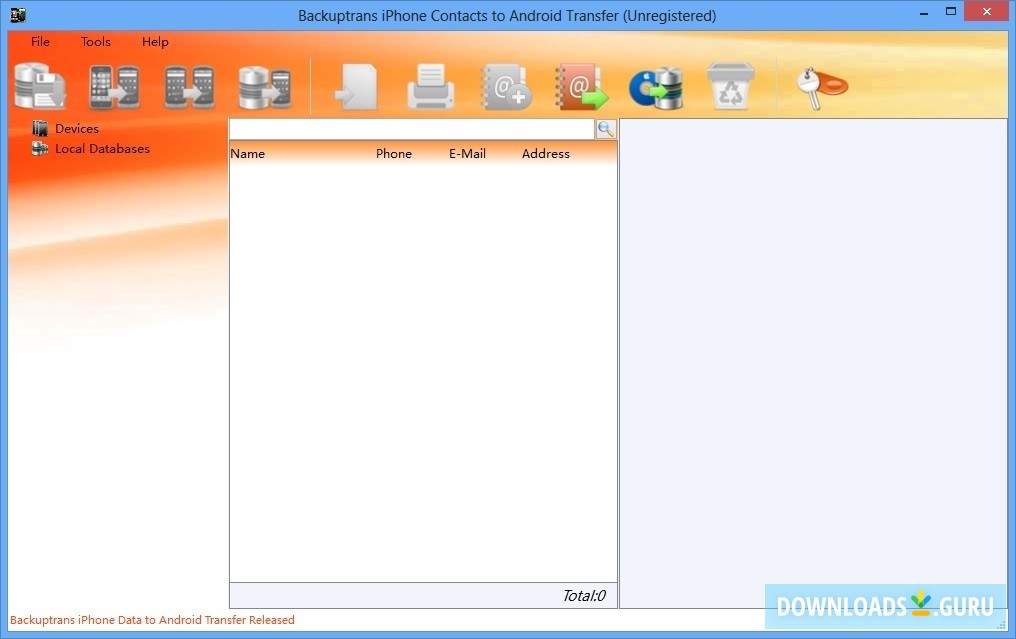Select Local Databases in the sidebar
This screenshot has height=639, width=1016.
pyautogui.click(x=102, y=148)
